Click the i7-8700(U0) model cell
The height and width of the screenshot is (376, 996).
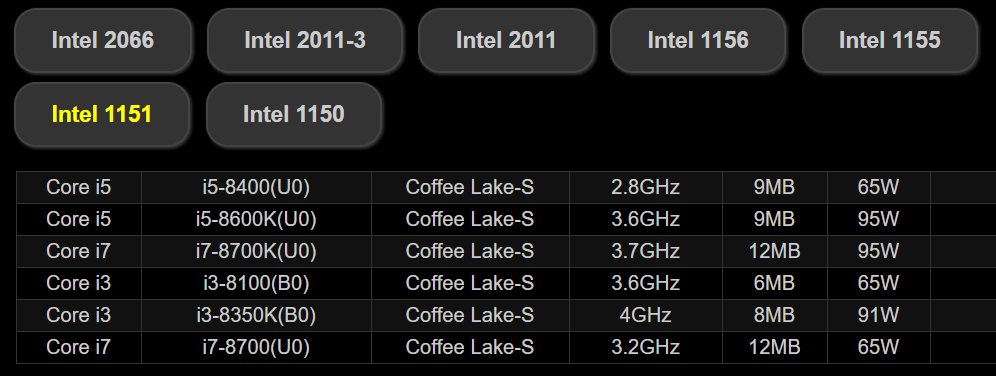pos(257,347)
